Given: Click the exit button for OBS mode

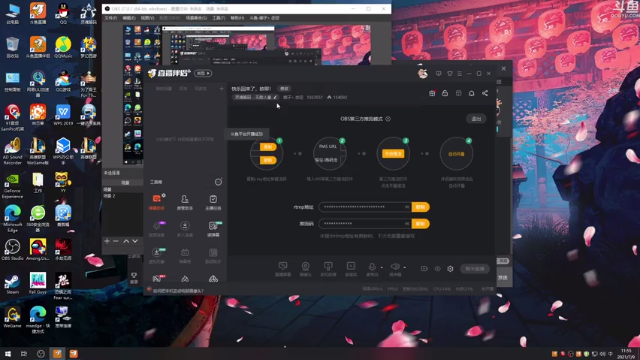Looking at the screenshot, I should [x=476, y=119].
